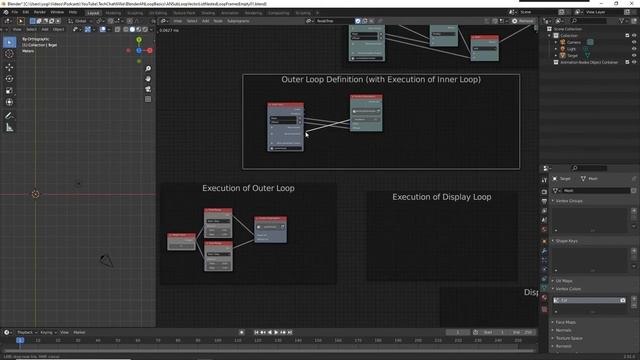Open the File menu
This screenshot has width=640, height=360.
15,12
